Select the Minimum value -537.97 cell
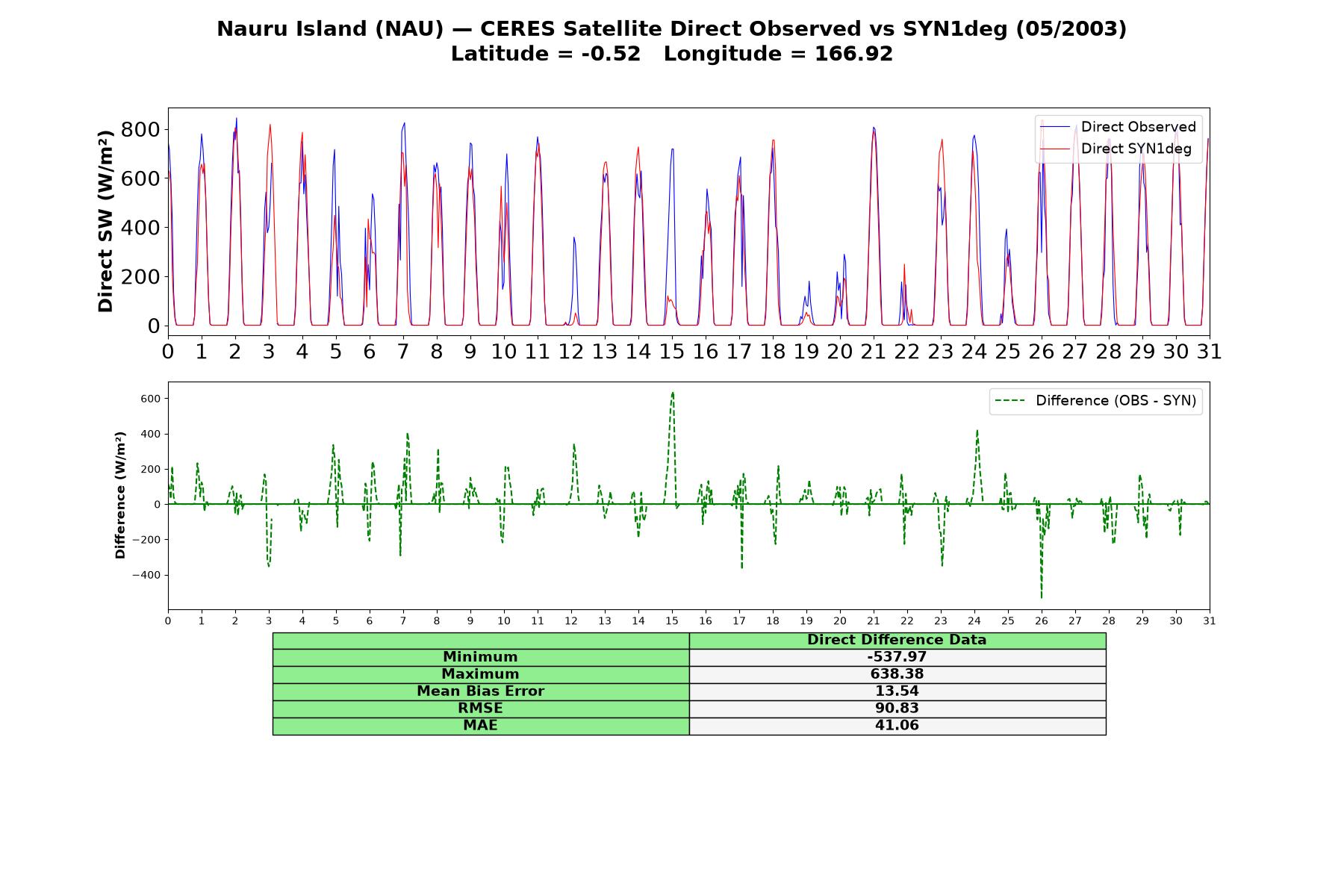This screenshot has height=896, width=1344. pyautogui.click(x=897, y=657)
